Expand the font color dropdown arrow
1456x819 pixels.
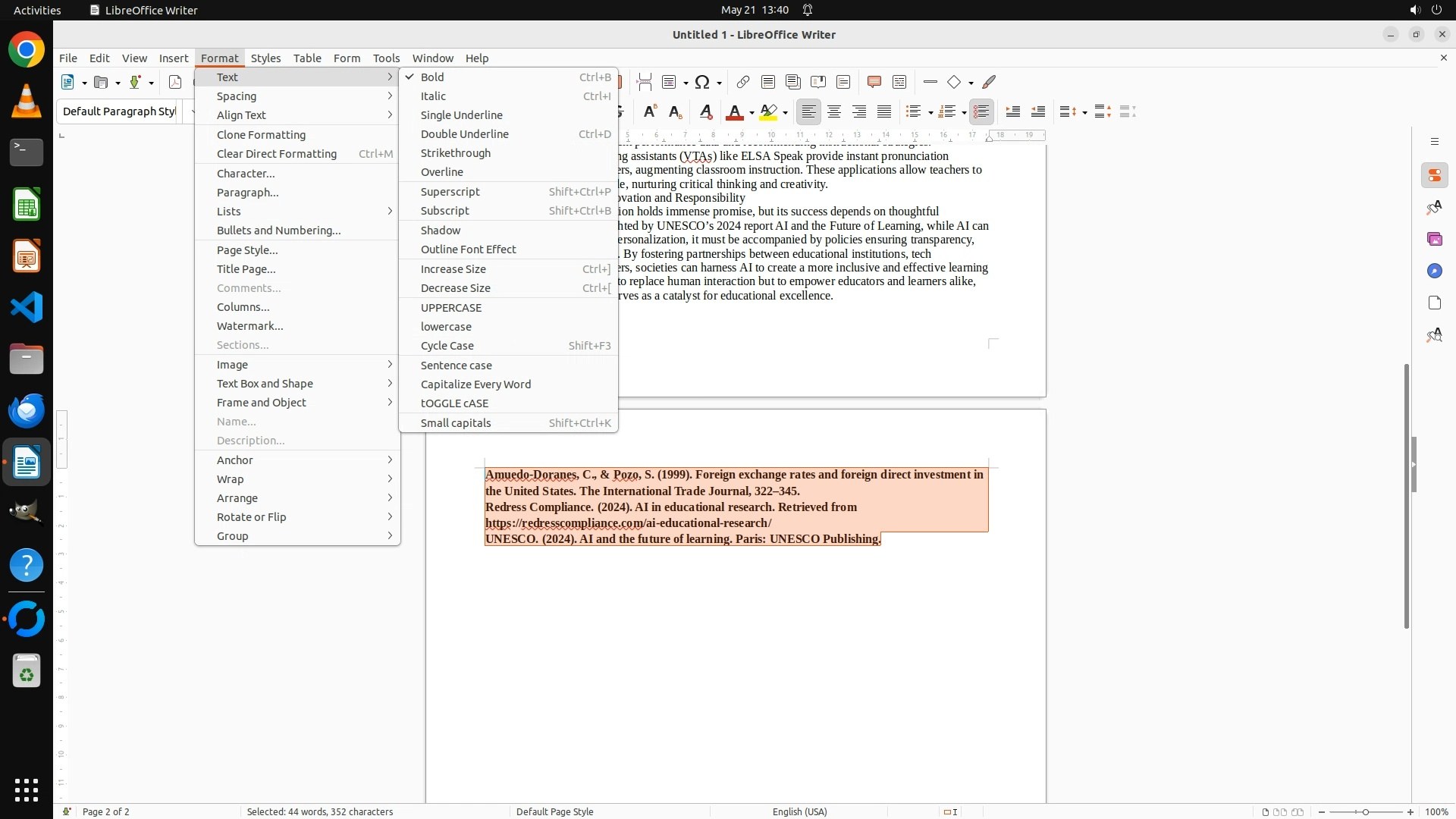tap(752, 113)
